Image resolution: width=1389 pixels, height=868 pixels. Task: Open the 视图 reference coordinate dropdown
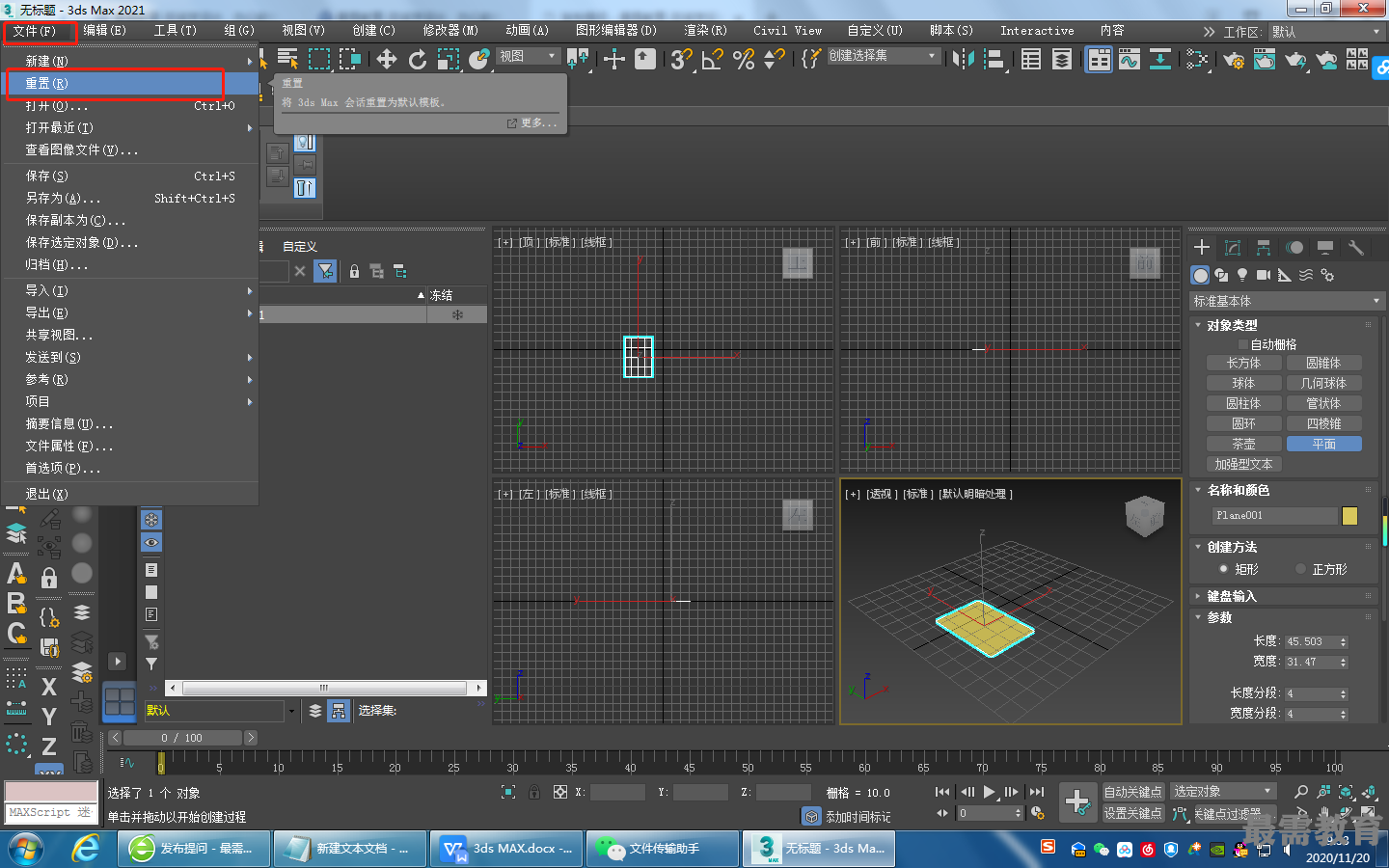[x=529, y=56]
